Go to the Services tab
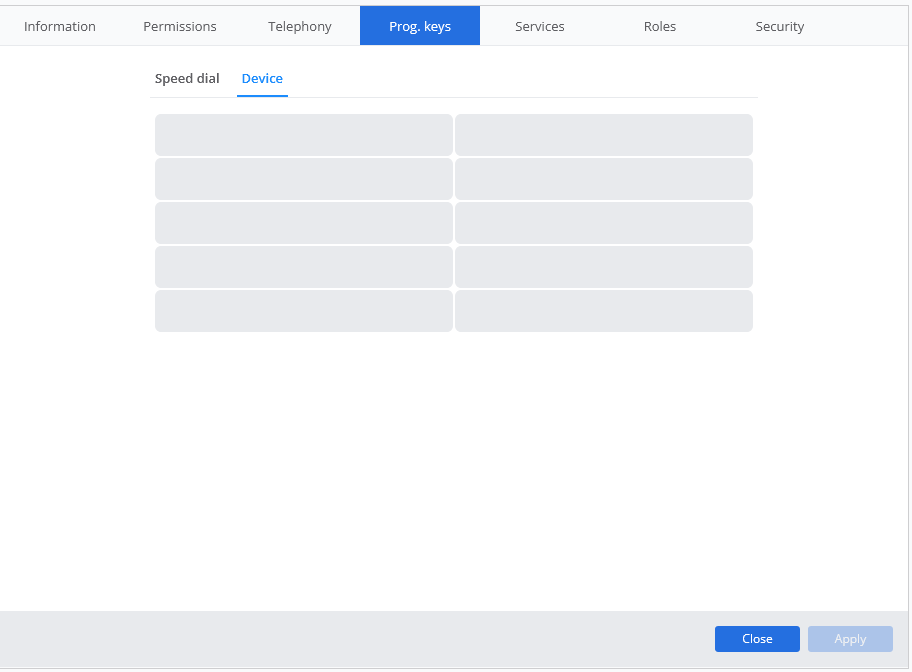Image resolution: width=912 pixels, height=672 pixels. (540, 26)
